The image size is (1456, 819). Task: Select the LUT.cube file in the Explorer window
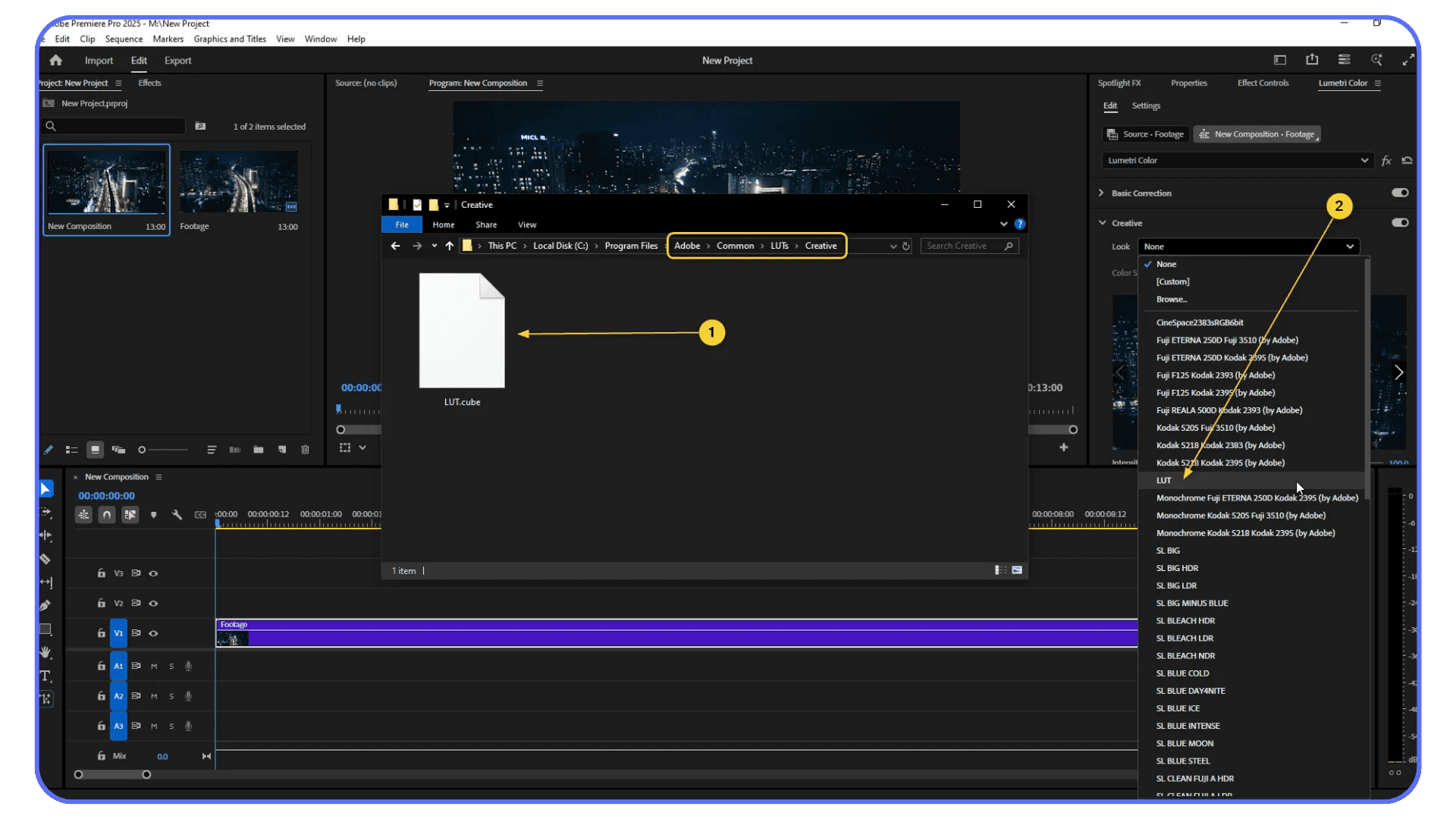461,330
